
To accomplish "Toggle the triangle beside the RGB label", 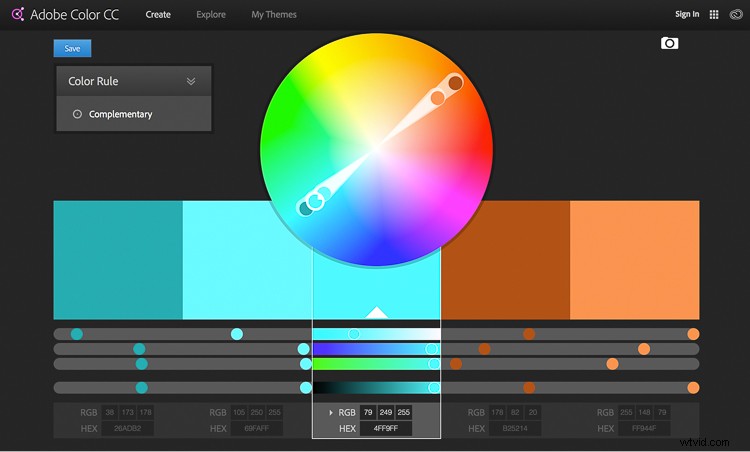I will pos(331,412).
